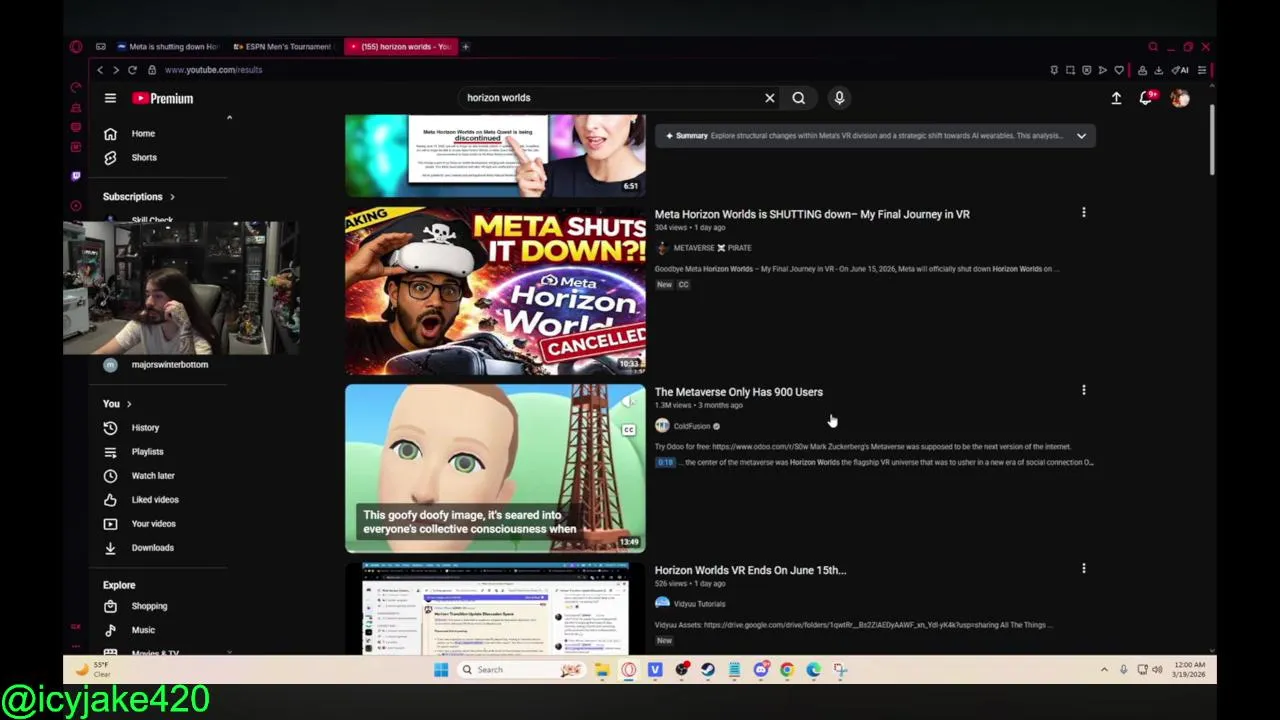1280x720 pixels.
Task: Show hidden system tray icons
Action: 1104,670
